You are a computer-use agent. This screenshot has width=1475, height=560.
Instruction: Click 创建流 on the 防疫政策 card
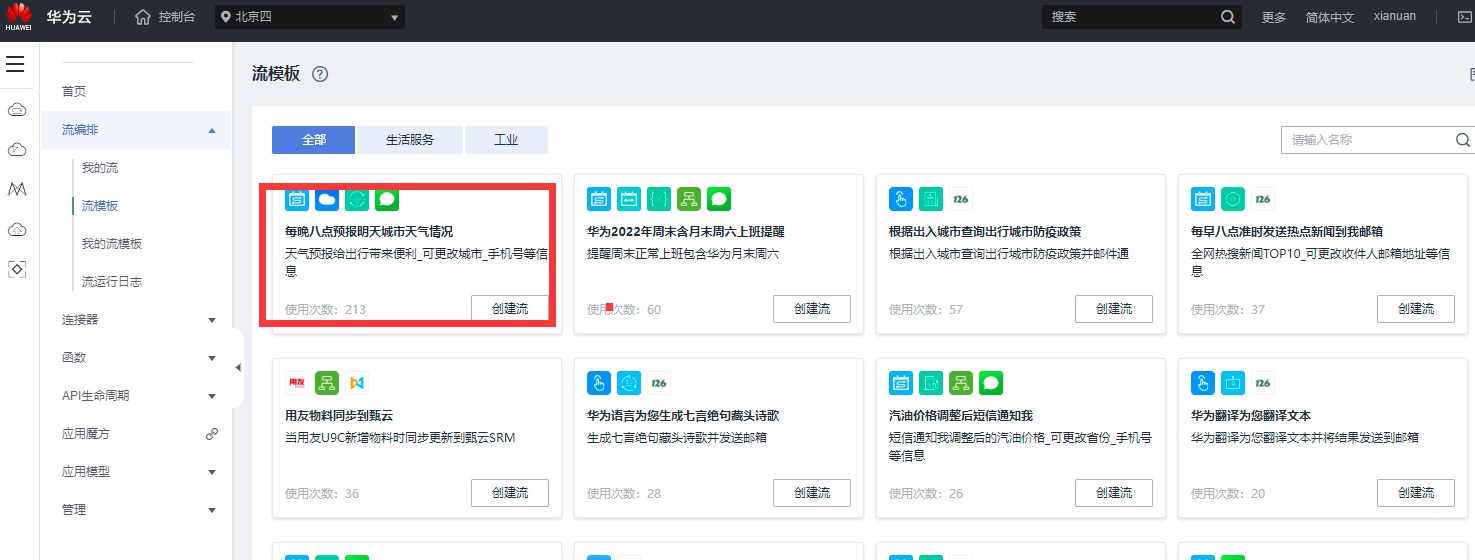[x=1114, y=309]
